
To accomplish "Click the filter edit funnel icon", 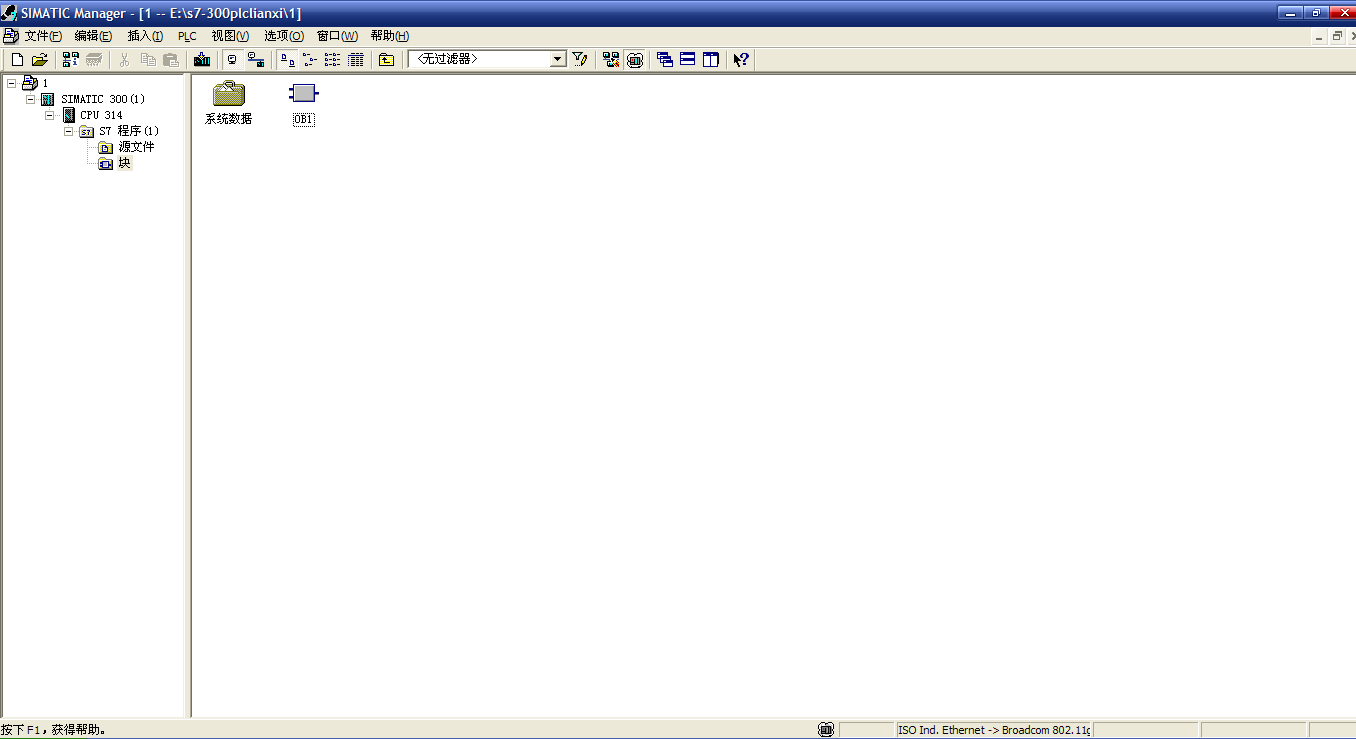I will coord(580,60).
